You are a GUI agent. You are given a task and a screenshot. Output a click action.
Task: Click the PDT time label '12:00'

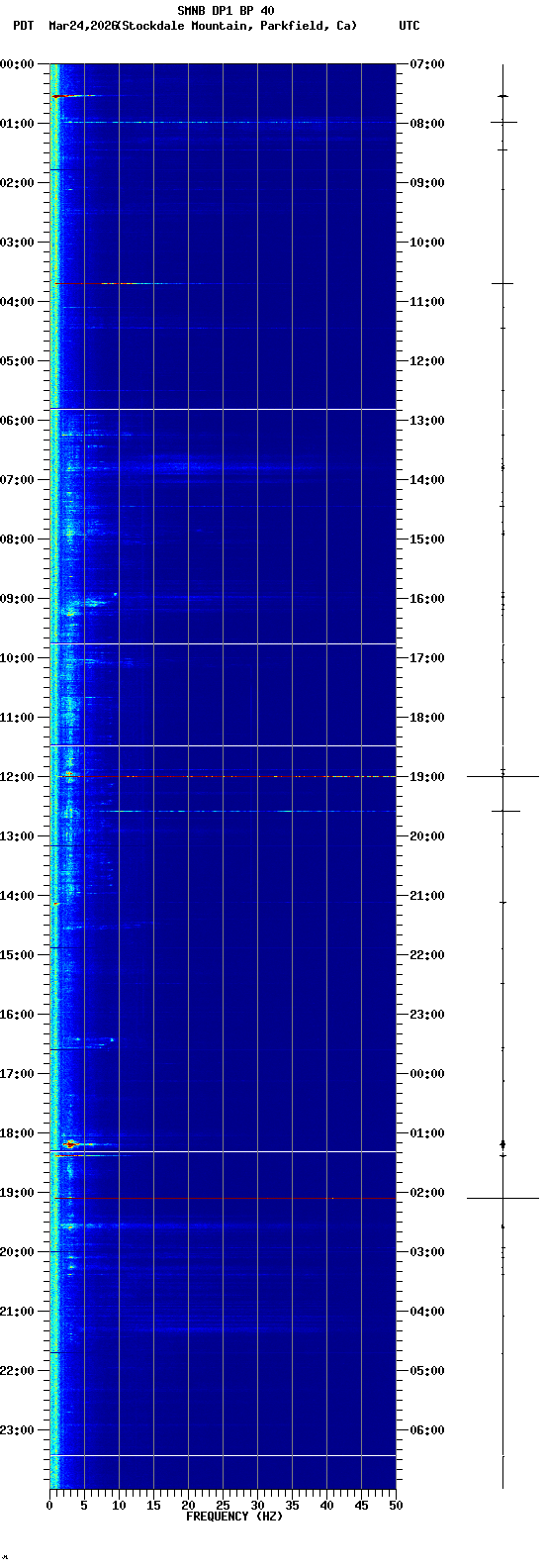(17, 777)
